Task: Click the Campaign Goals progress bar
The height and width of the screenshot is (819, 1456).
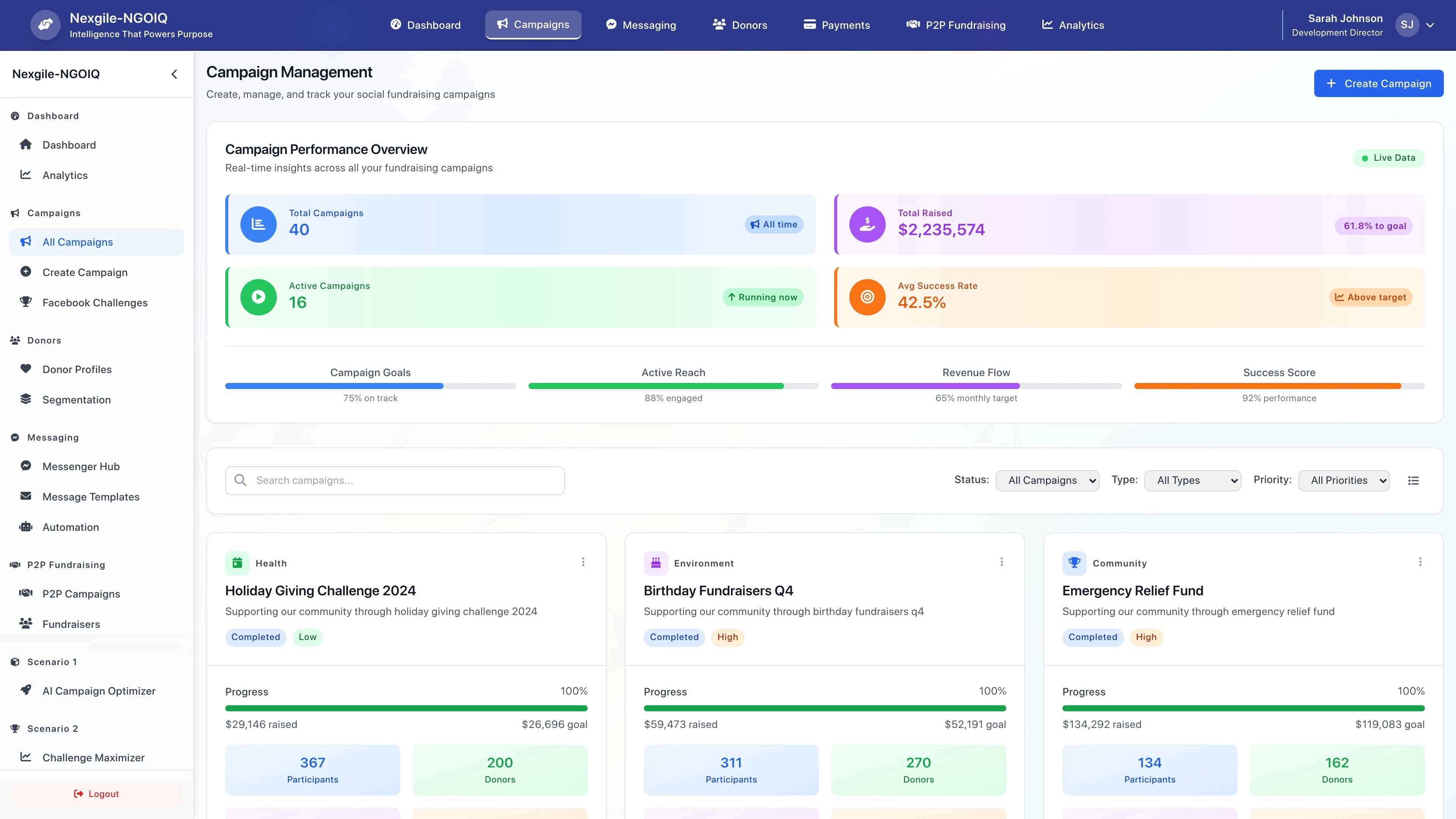Action: point(370,386)
